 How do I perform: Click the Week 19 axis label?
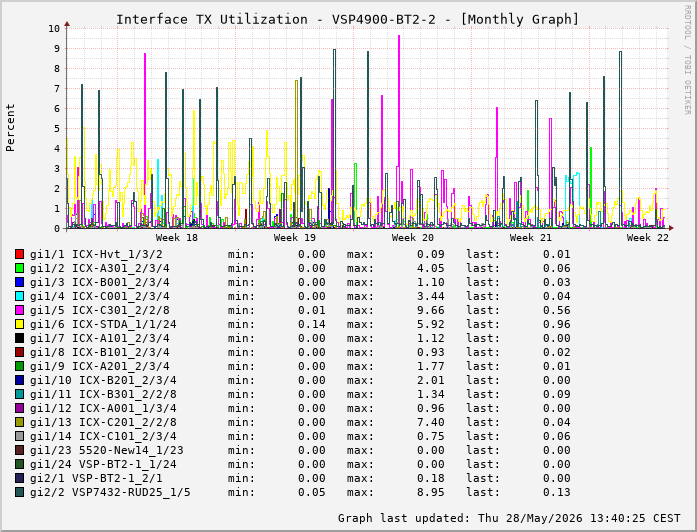tap(294, 238)
